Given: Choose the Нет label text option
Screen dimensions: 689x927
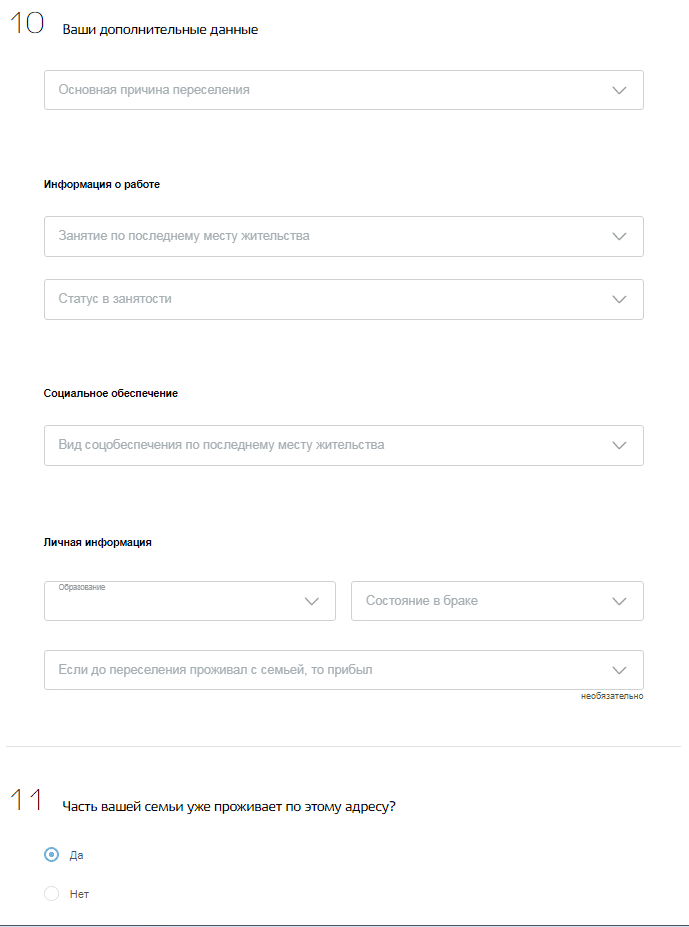Looking at the screenshot, I should tap(79, 894).
